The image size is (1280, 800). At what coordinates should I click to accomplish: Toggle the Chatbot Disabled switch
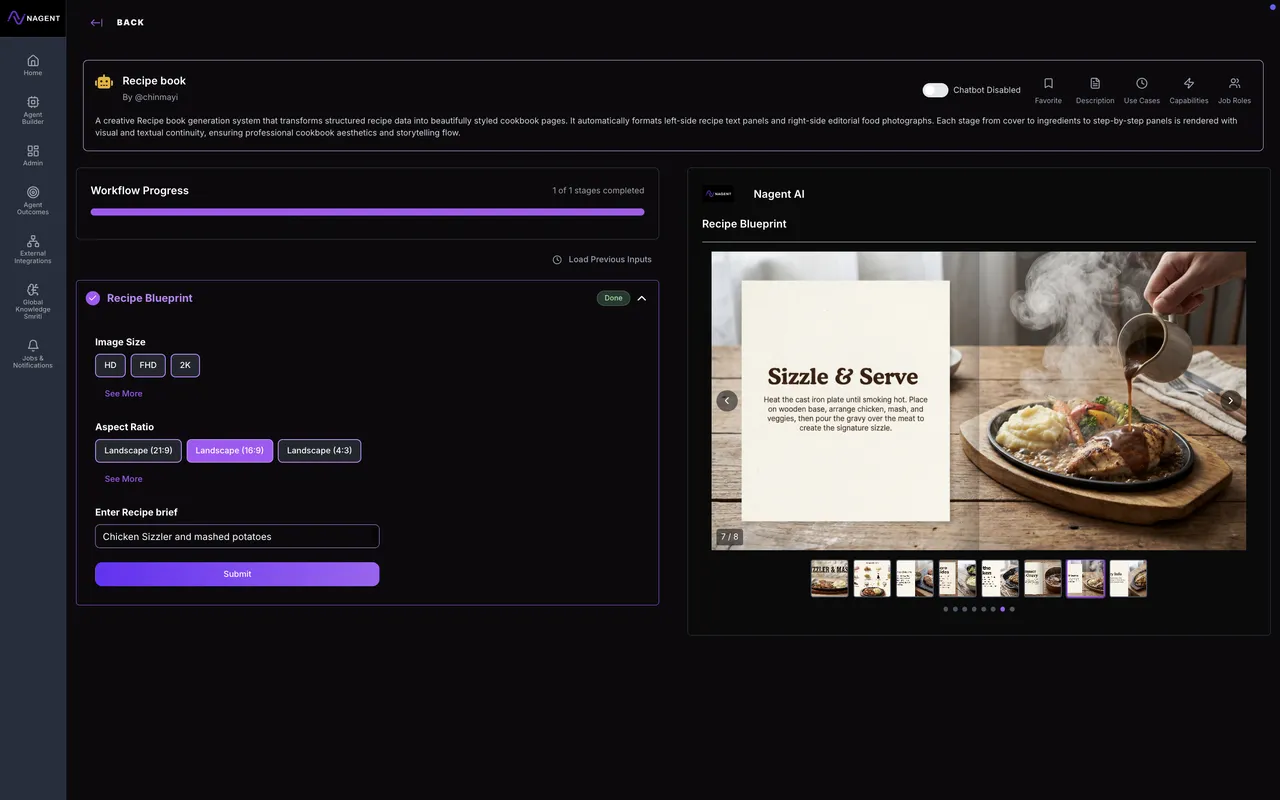[935, 90]
